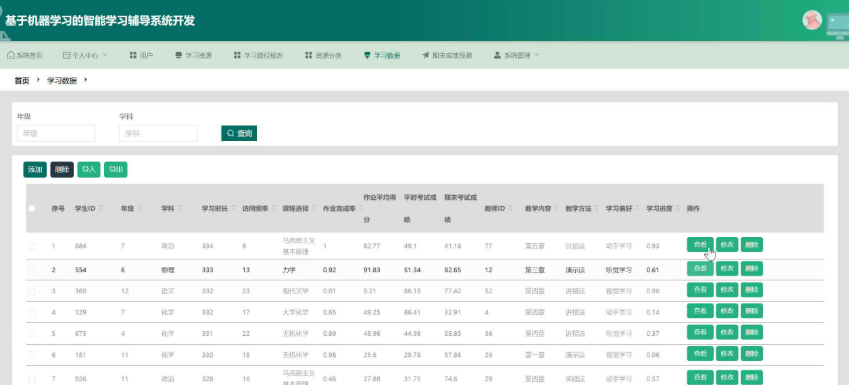Click the 首页 breadcrumb link
Viewport: 849px width, 385px height.
(x=22, y=81)
